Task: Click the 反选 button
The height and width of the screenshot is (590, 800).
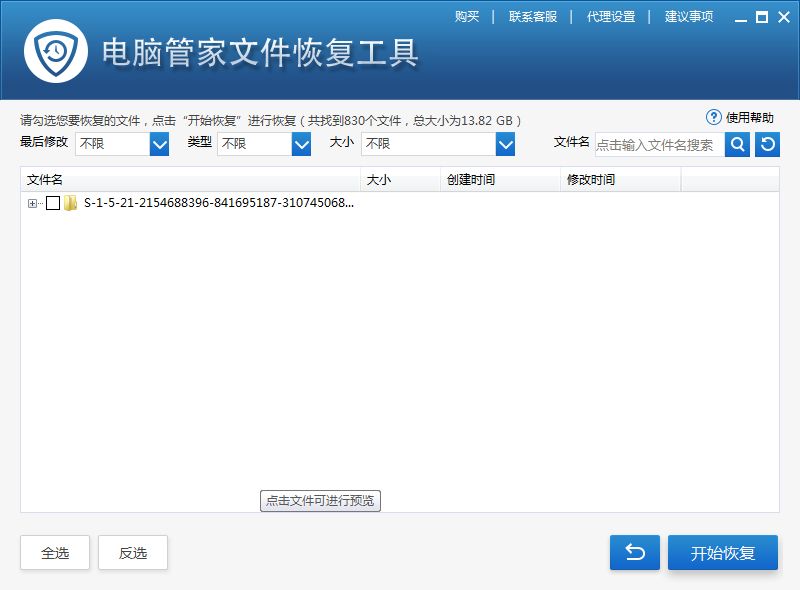Action: [x=133, y=552]
